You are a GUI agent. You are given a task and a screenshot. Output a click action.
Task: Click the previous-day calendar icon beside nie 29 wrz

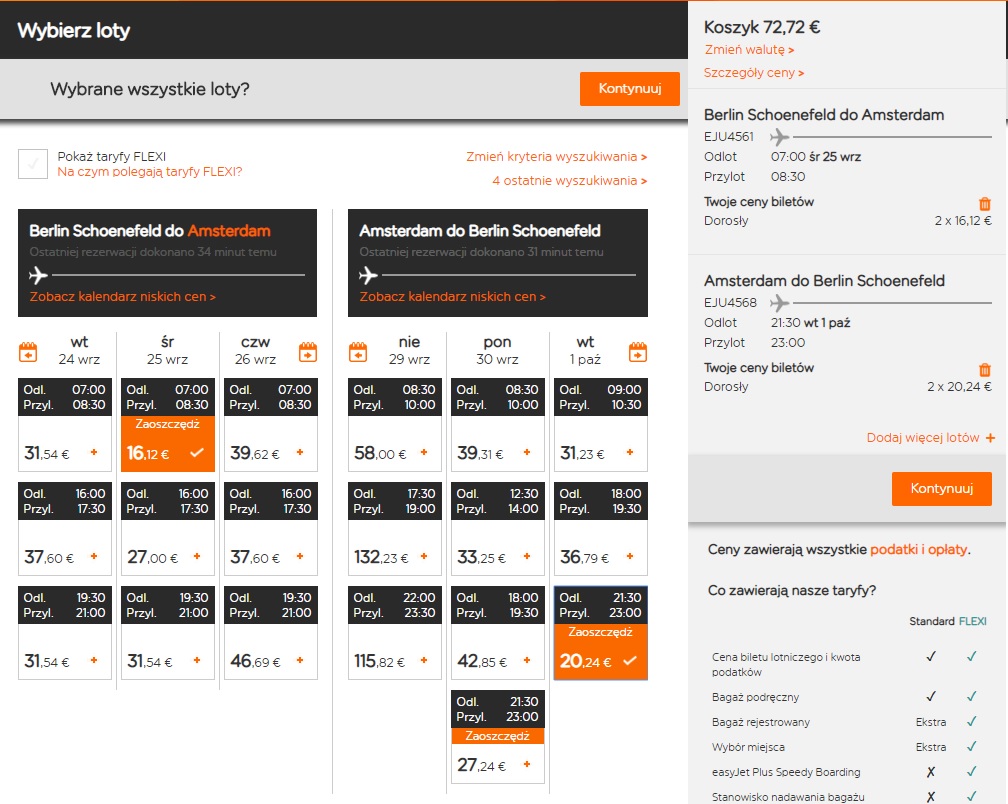tap(358, 352)
